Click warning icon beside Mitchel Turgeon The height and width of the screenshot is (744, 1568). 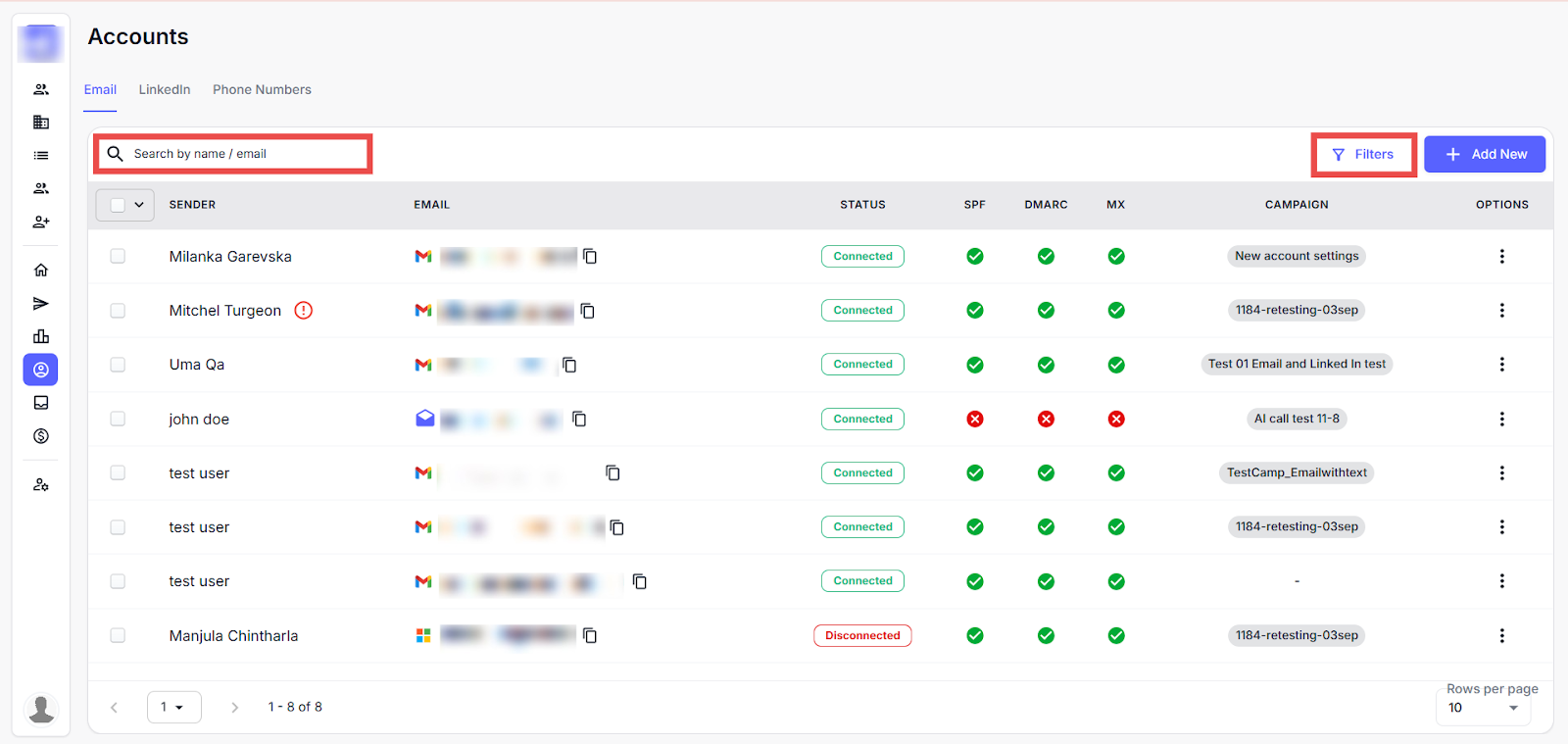click(x=304, y=311)
